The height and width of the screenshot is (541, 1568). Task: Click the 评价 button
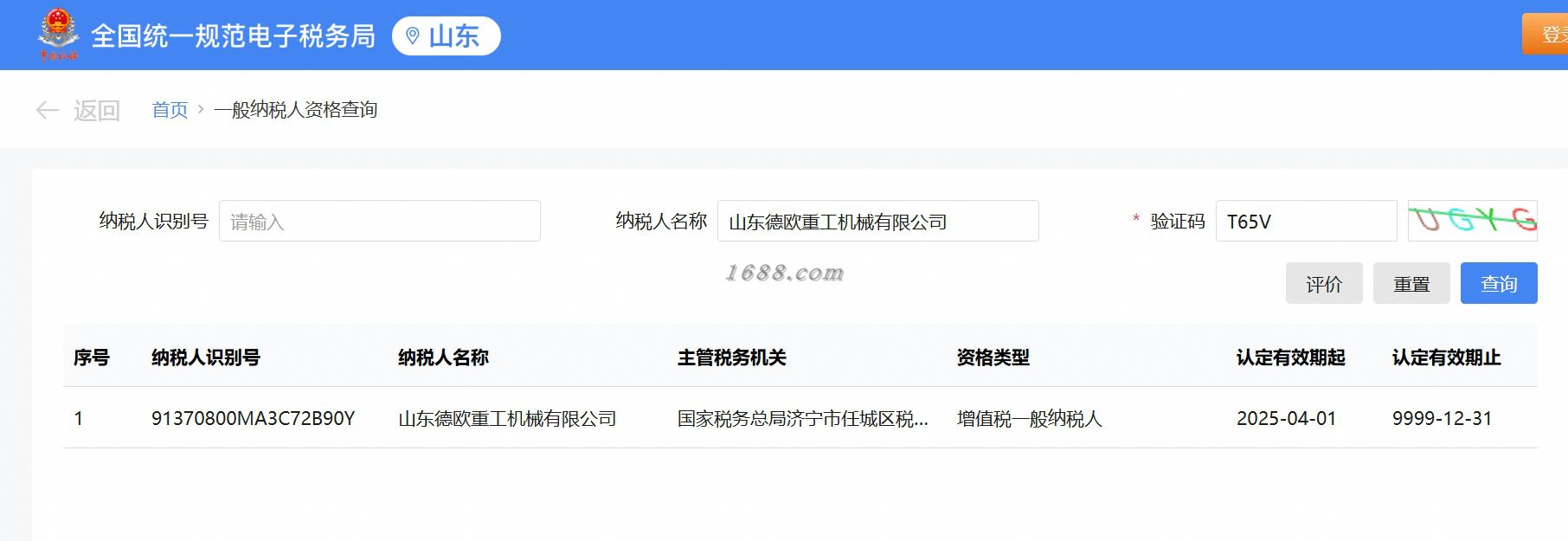coord(1324,283)
